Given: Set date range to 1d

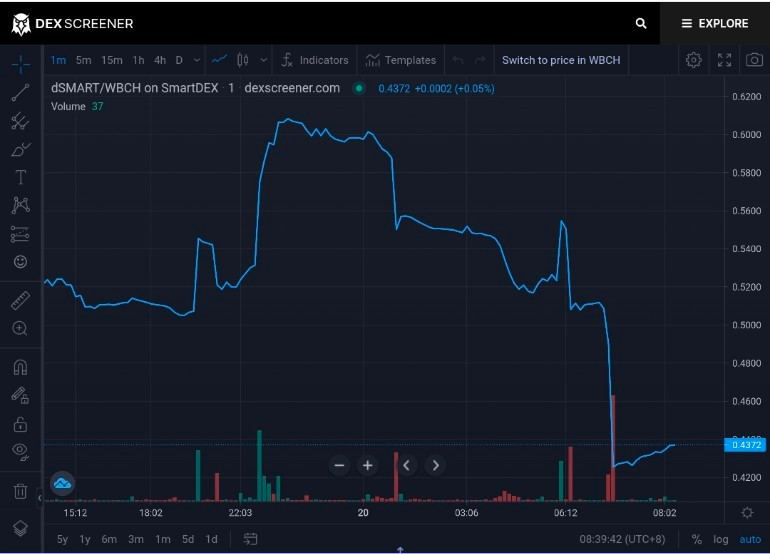Looking at the screenshot, I should click(212, 539).
